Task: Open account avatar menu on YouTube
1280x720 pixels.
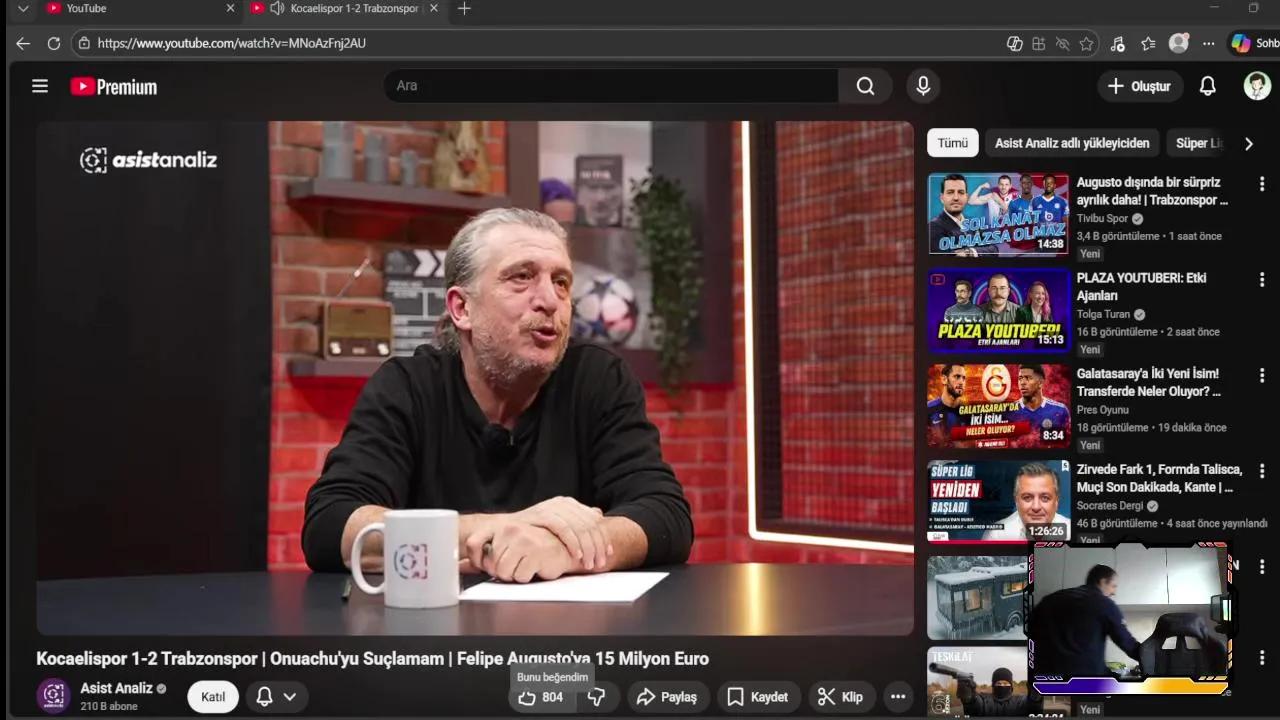Action: (x=1257, y=86)
